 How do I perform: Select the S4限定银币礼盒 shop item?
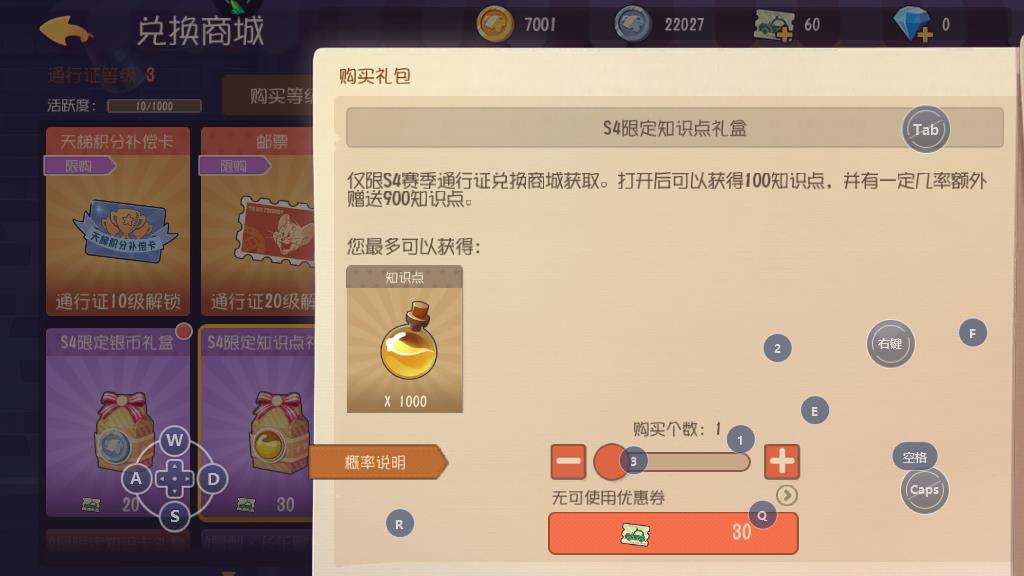tap(118, 423)
